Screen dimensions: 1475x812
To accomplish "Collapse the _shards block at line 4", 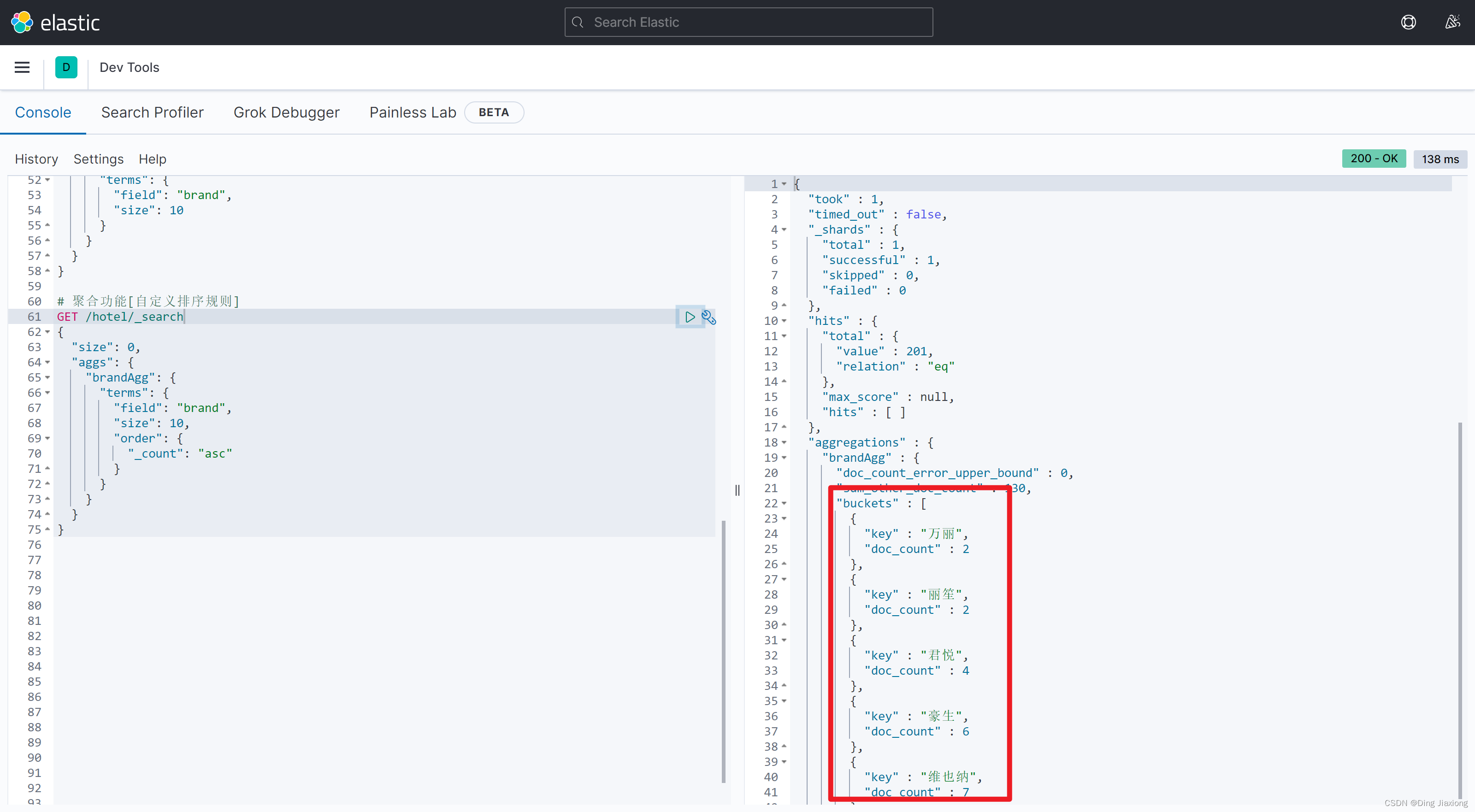I will click(785, 229).
